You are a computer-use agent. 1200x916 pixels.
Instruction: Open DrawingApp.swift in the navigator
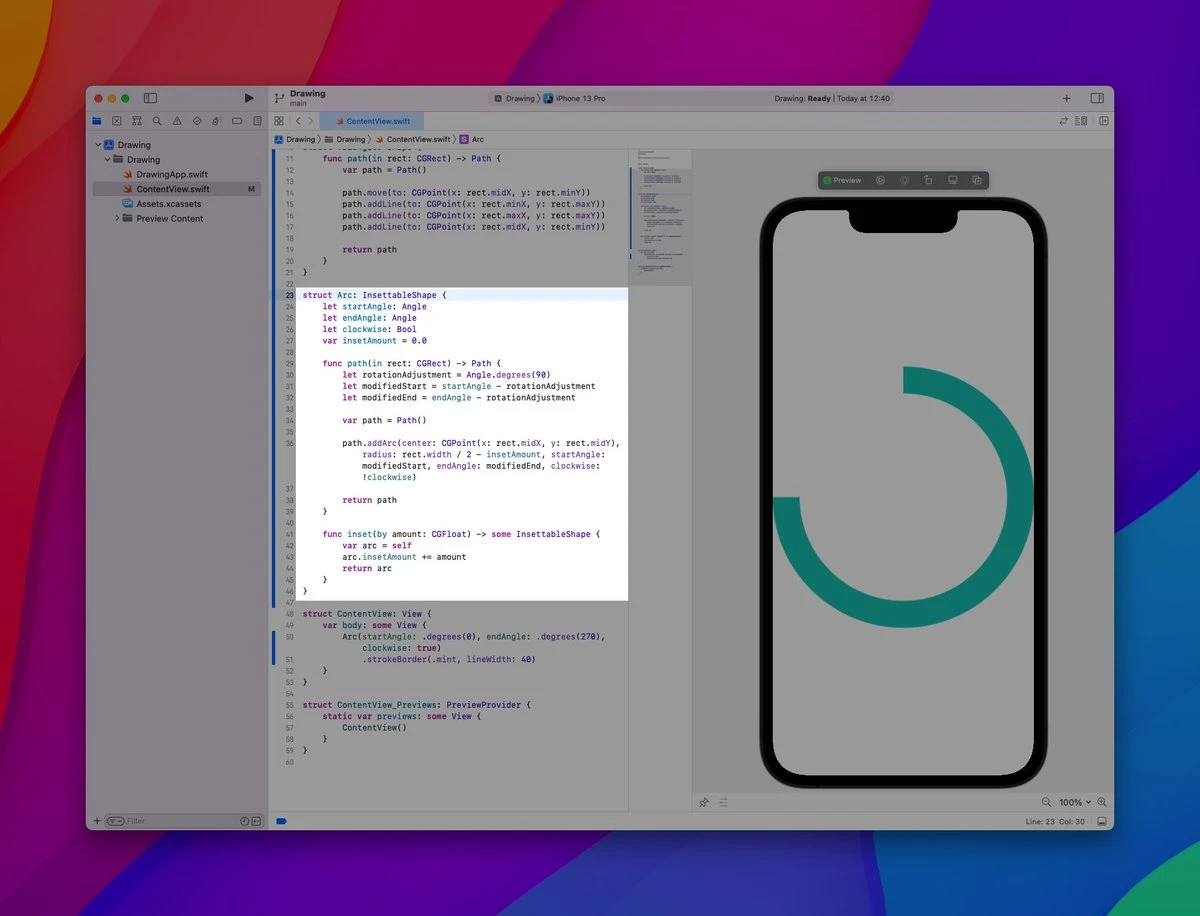[171, 174]
